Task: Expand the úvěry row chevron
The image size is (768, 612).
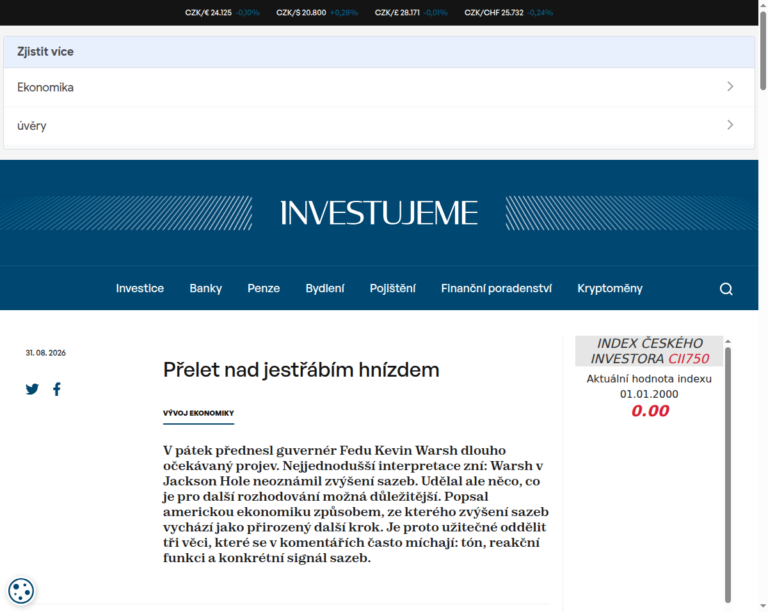Action: point(730,125)
